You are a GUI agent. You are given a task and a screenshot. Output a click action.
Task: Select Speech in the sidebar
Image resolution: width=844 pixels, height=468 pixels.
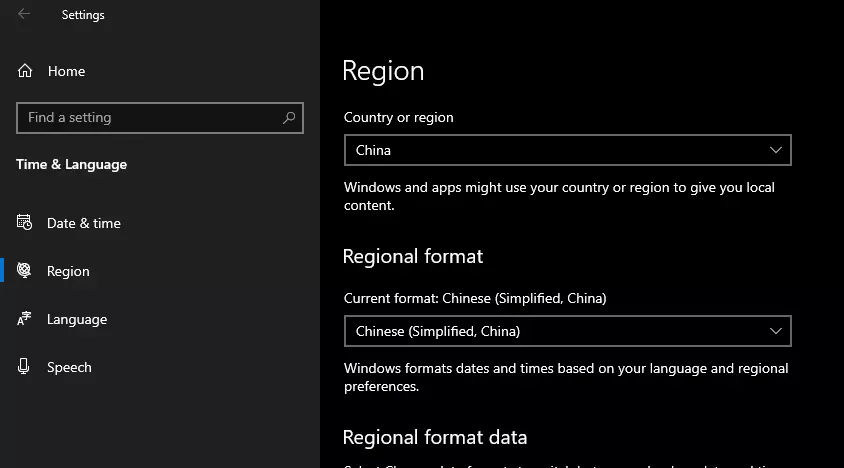coord(69,367)
